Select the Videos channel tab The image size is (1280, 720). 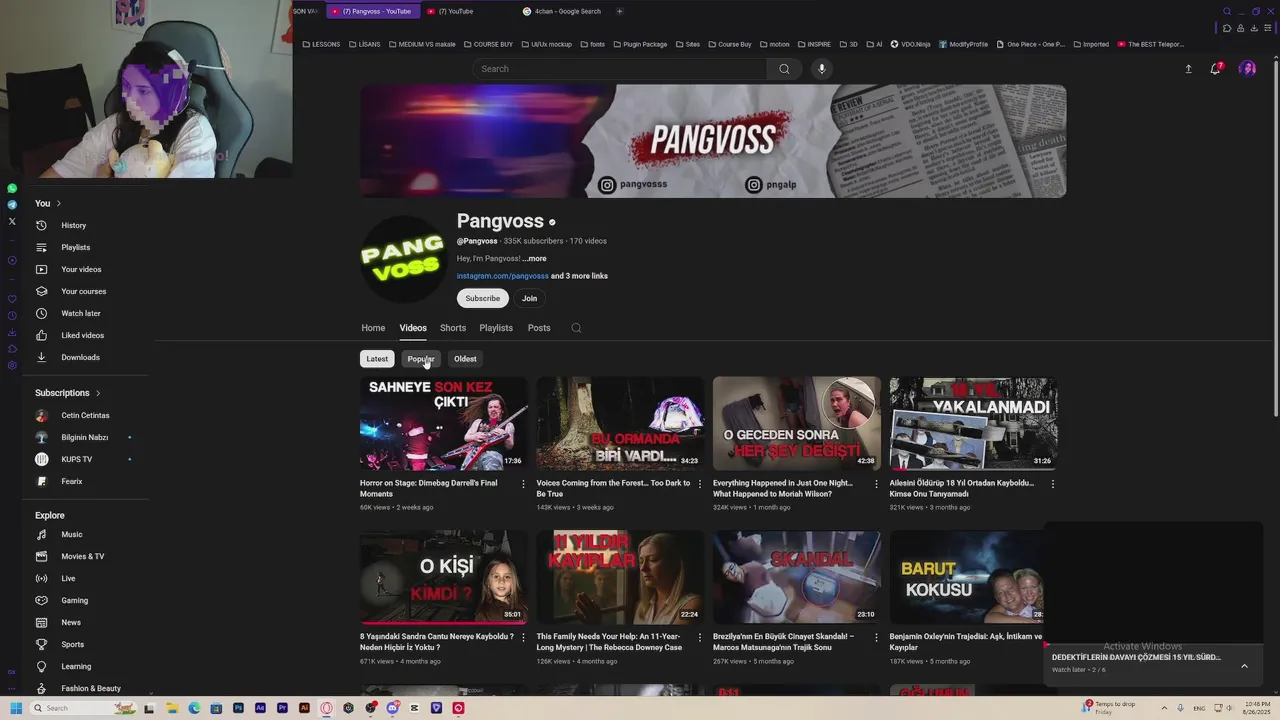pyautogui.click(x=413, y=328)
